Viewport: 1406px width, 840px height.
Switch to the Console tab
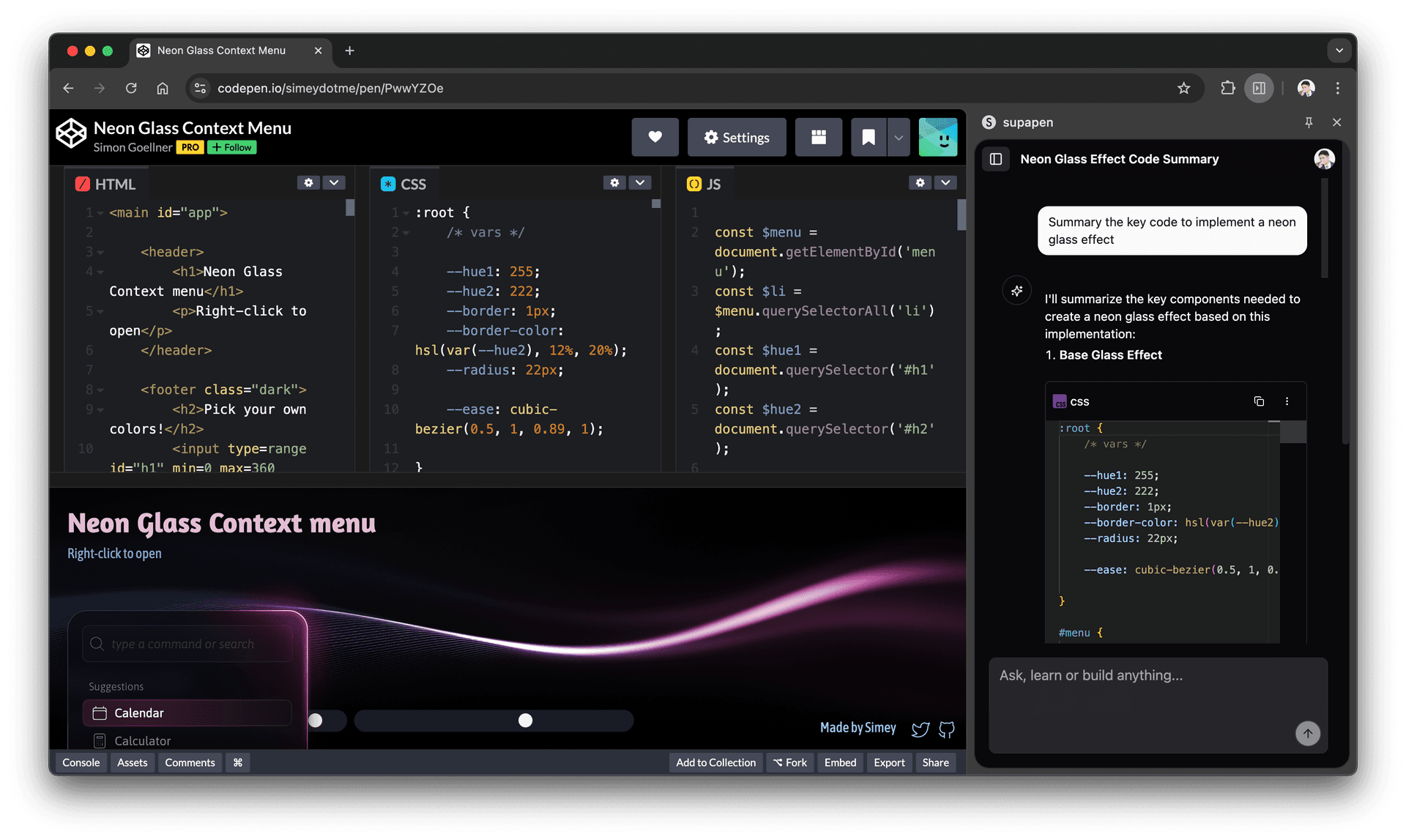[81, 762]
